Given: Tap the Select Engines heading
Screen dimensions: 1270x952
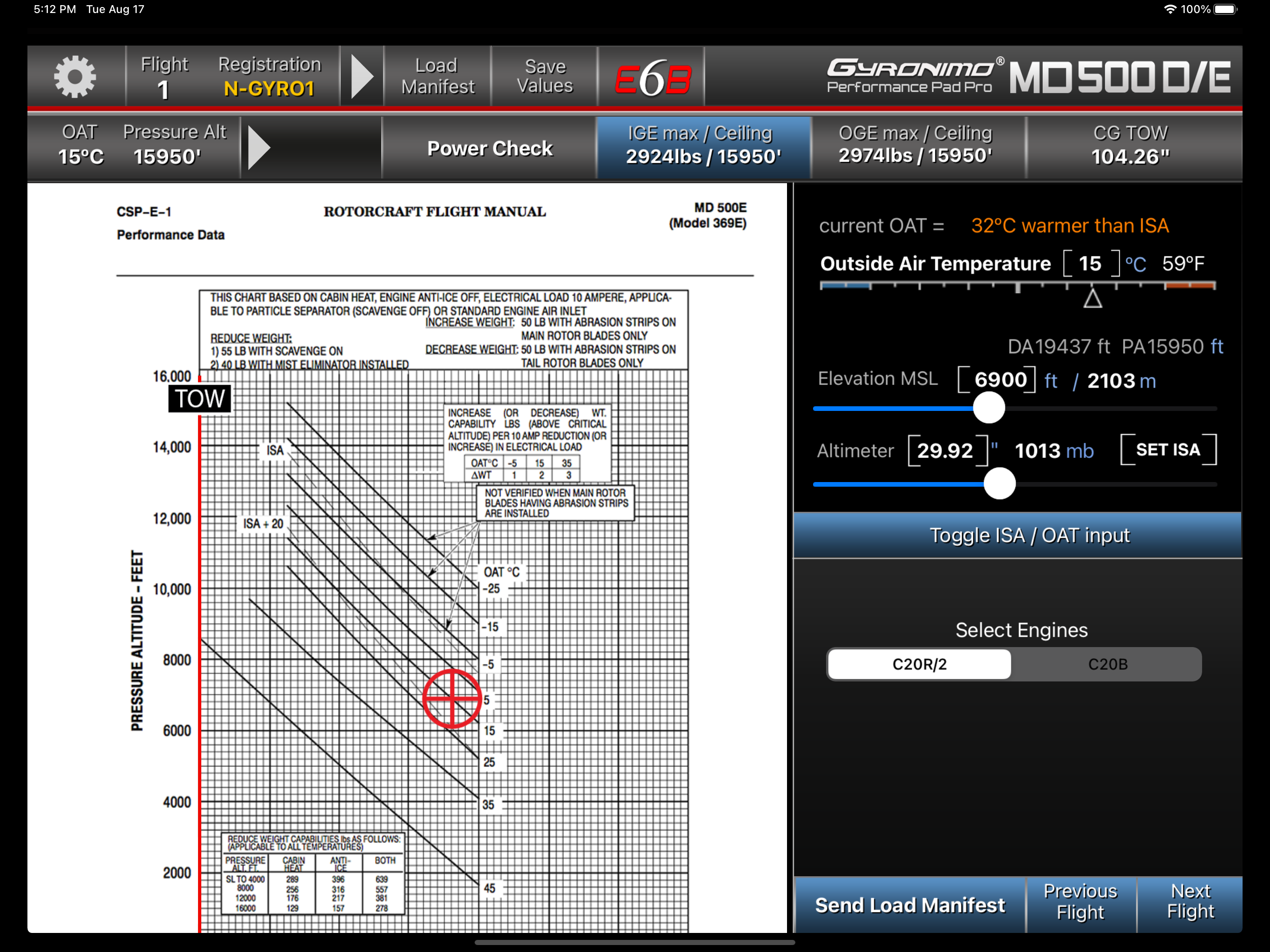Looking at the screenshot, I should click(x=1021, y=630).
